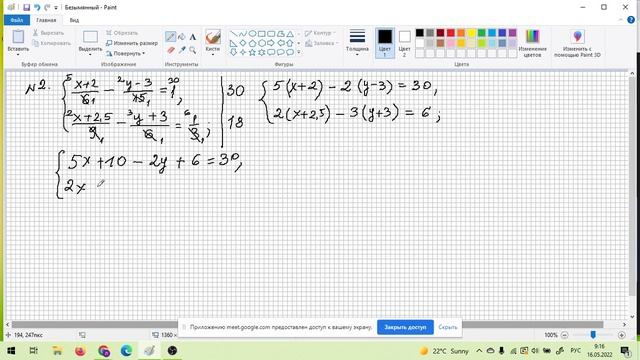Choose the five-point star shape
The height and width of the screenshot is (360, 640).
coord(252,52)
